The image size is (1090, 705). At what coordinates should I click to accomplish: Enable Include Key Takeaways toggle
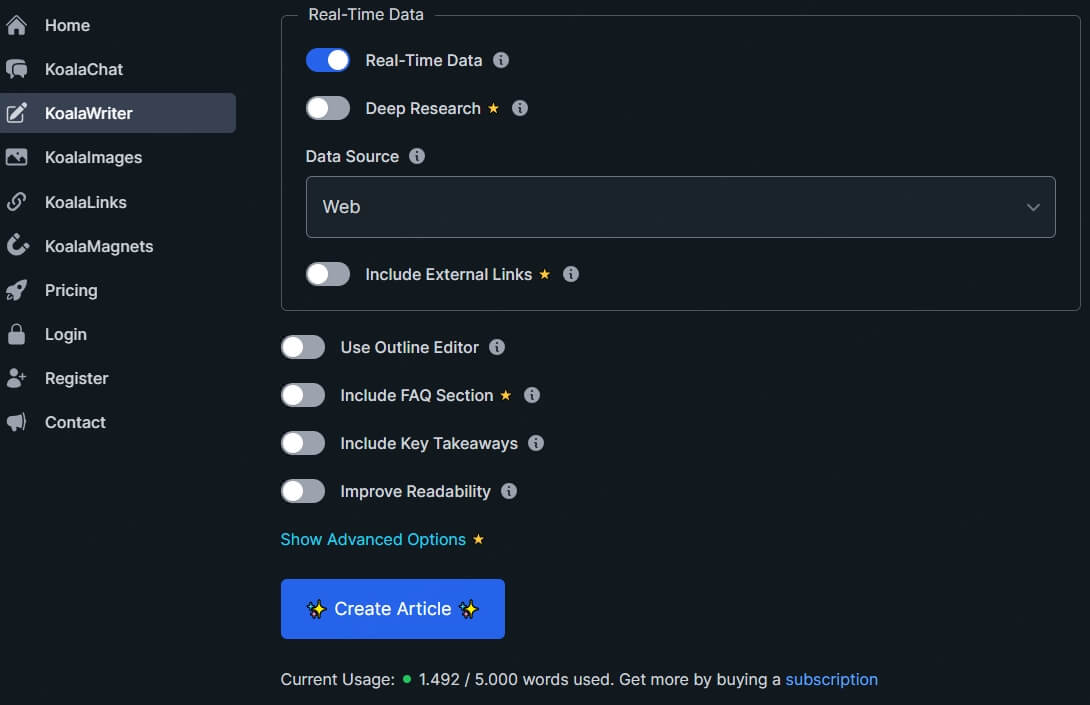[x=303, y=443]
